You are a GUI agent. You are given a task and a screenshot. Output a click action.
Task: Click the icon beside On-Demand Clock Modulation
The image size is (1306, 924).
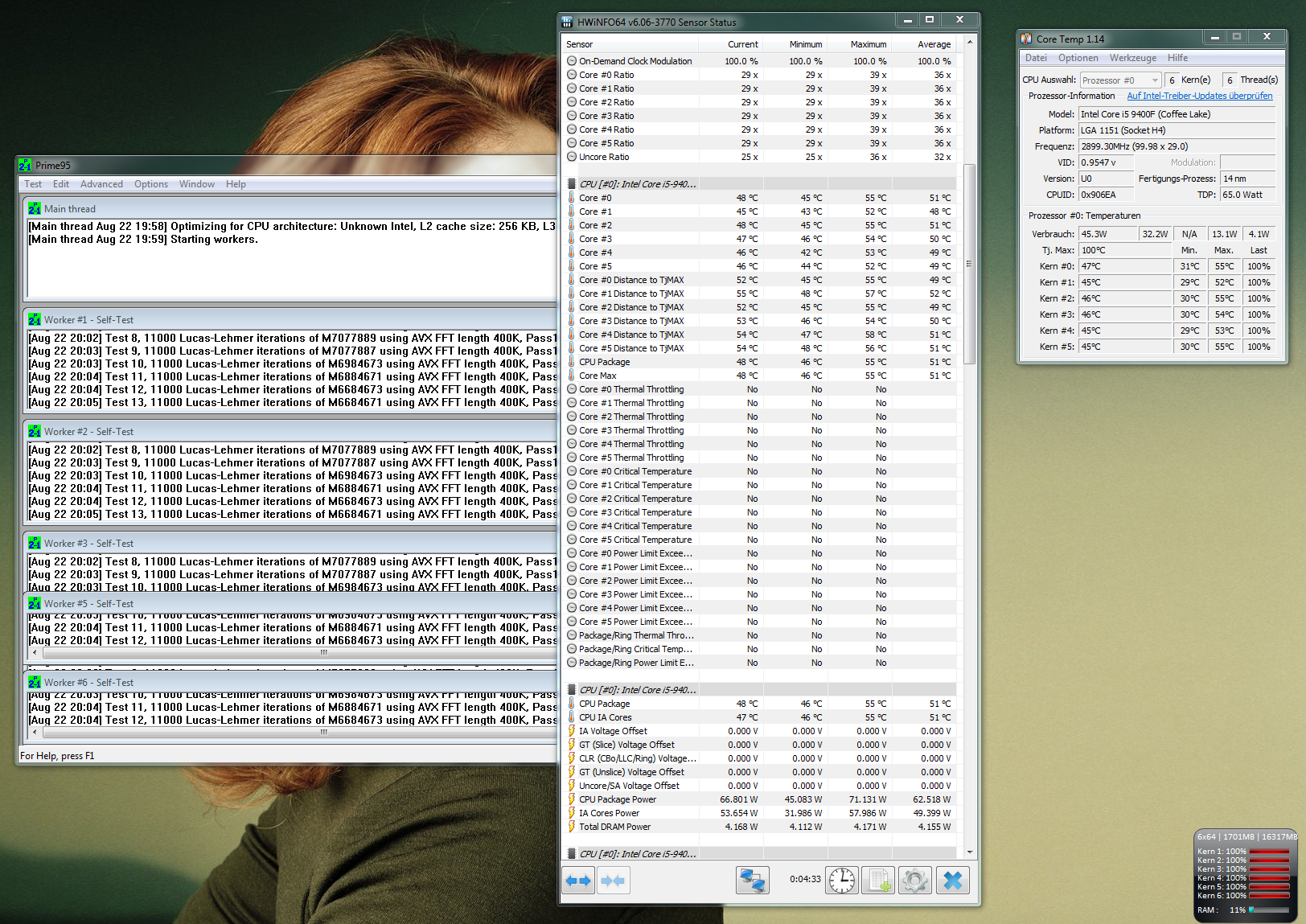(572, 61)
